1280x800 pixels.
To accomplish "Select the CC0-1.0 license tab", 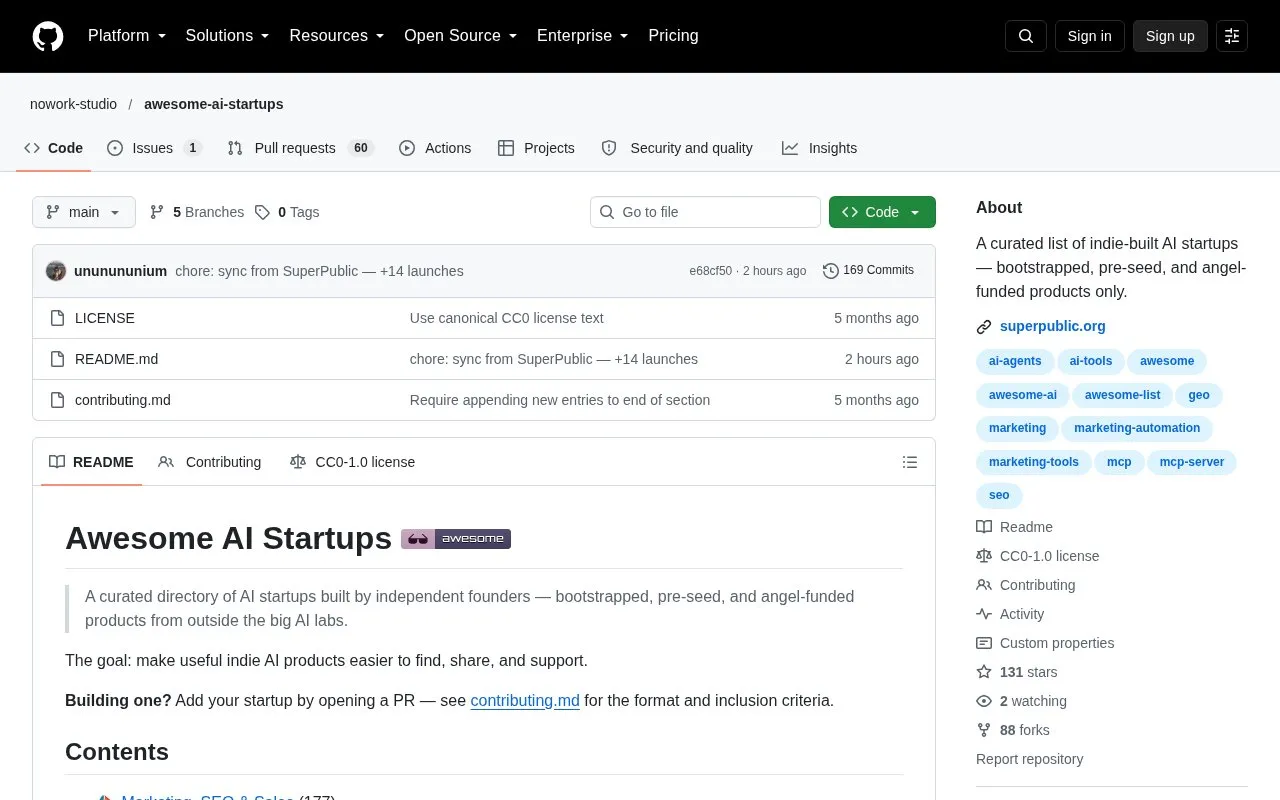I will 352,462.
